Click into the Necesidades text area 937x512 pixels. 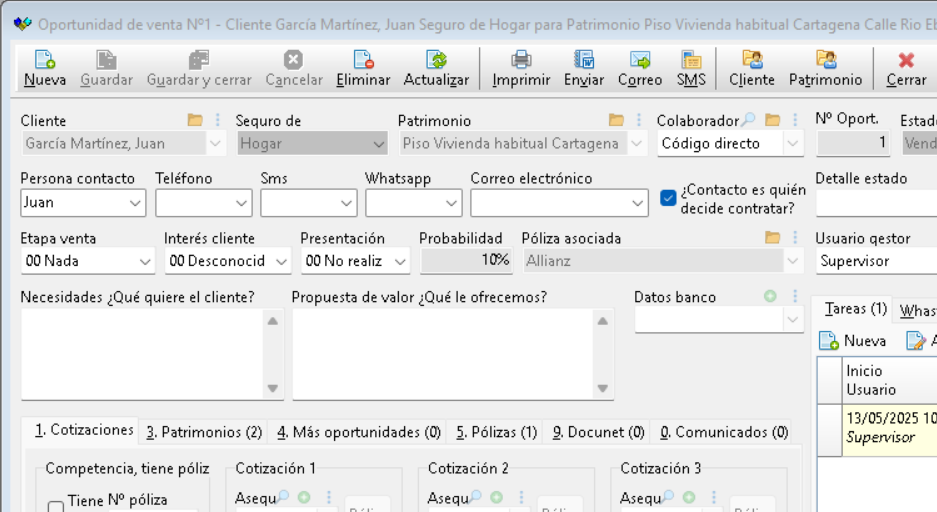pos(142,352)
